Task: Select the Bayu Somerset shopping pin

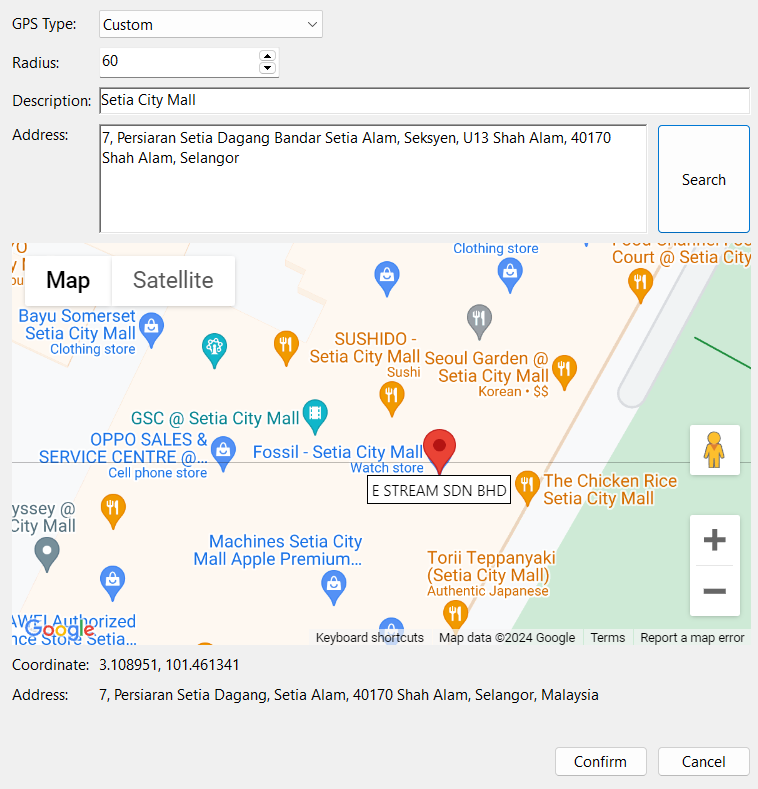Action: [x=151, y=330]
